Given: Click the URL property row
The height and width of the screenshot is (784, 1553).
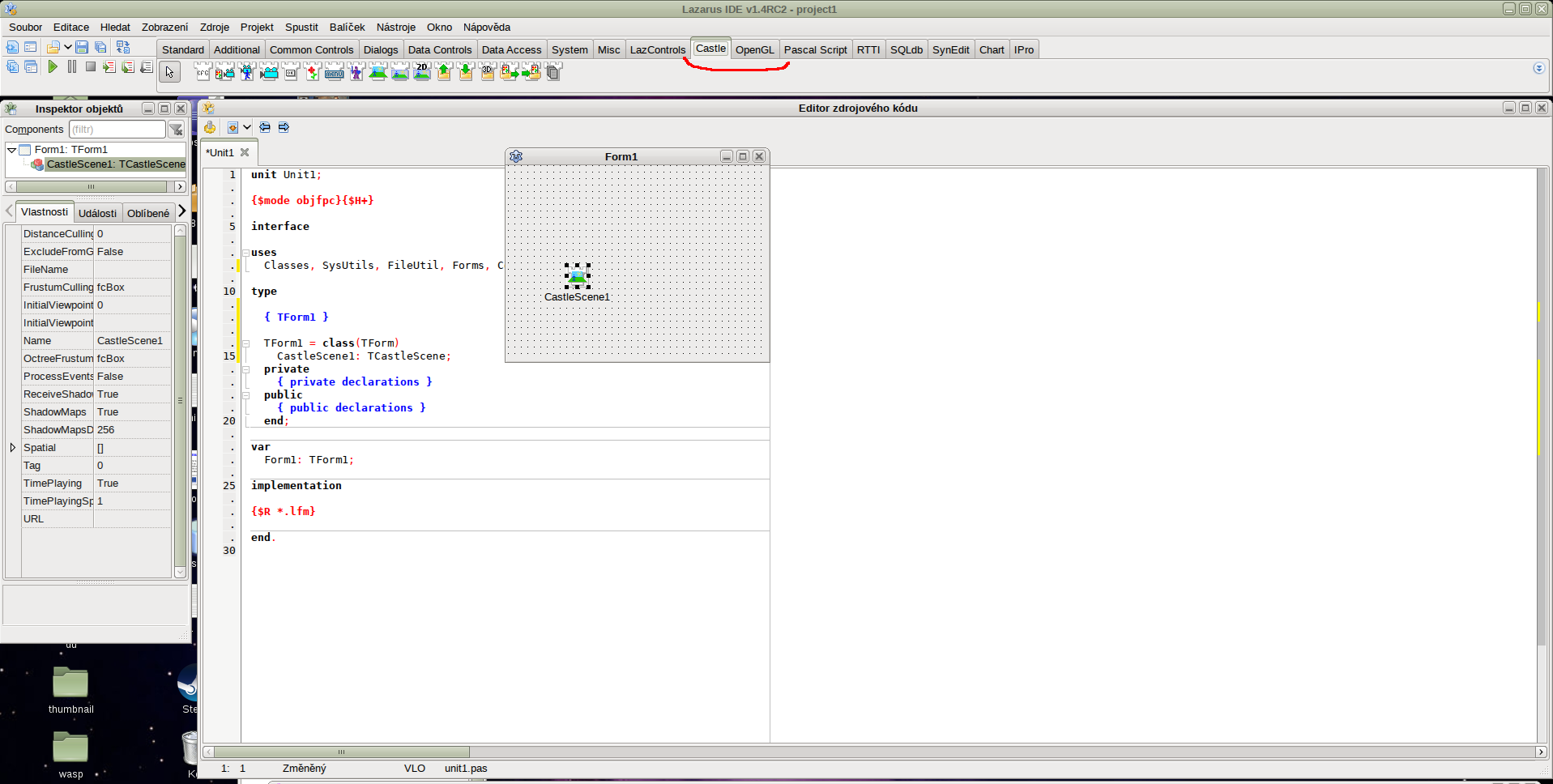Looking at the screenshot, I should click(96, 519).
